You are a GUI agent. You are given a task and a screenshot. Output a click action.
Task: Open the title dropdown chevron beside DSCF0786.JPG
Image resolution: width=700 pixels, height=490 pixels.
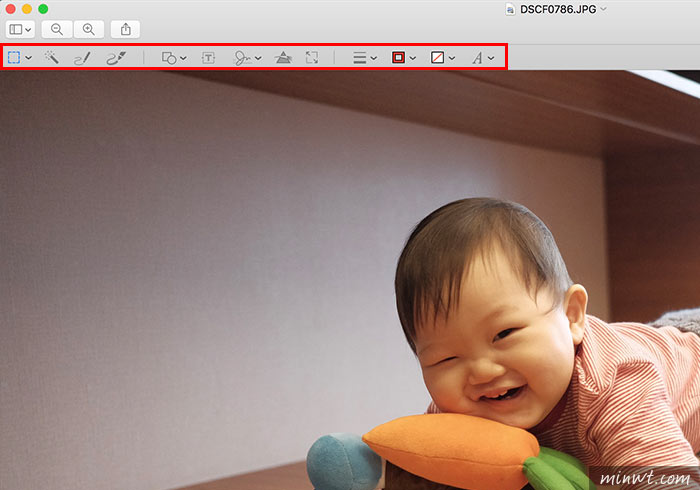pyautogui.click(x=604, y=9)
